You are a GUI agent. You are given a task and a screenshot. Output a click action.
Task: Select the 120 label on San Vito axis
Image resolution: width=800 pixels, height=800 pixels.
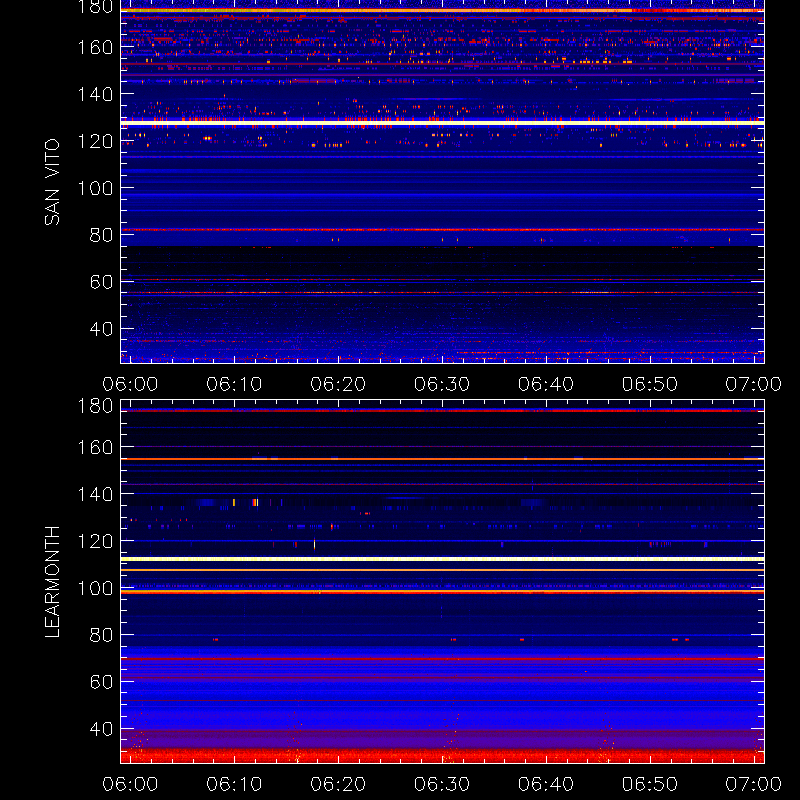coord(95,141)
